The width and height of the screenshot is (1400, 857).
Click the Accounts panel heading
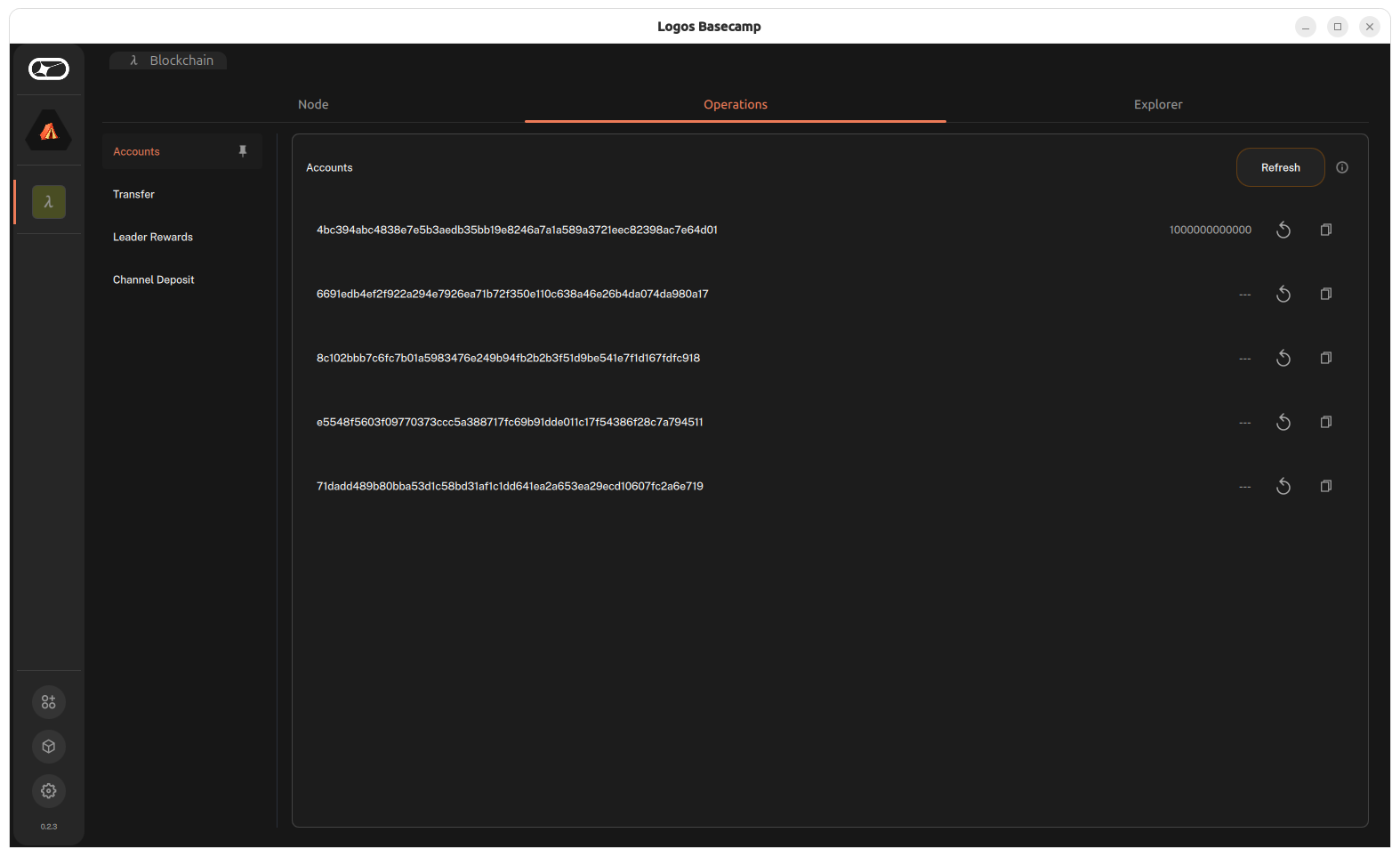coord(329,167)
